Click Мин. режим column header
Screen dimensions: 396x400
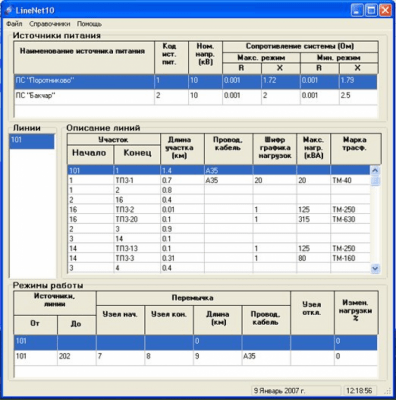[x=339, y=58]
